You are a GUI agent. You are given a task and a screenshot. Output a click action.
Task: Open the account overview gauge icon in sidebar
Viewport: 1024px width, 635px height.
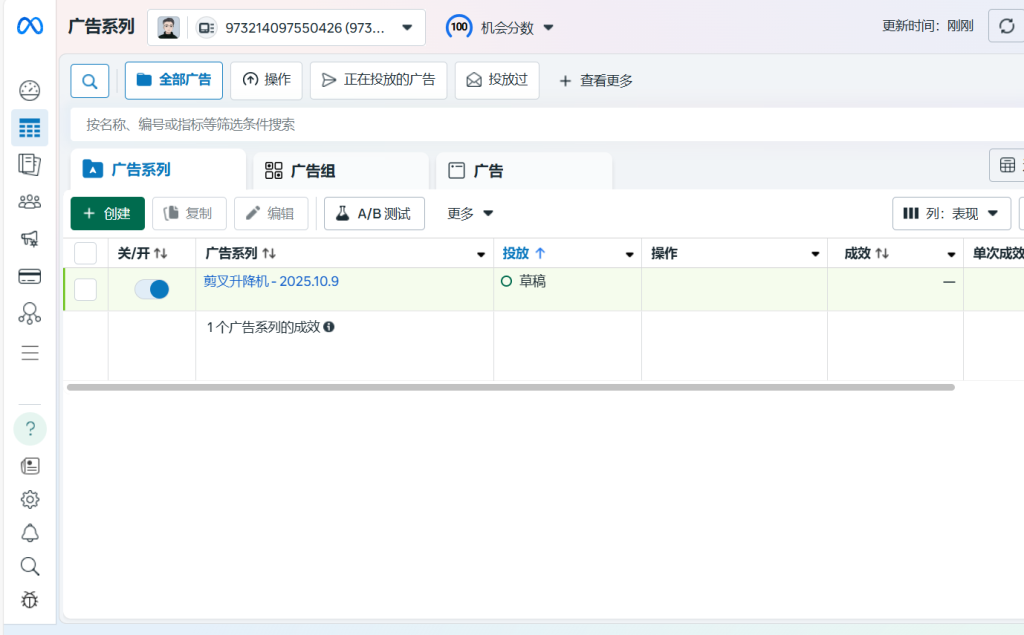(30, 91)
